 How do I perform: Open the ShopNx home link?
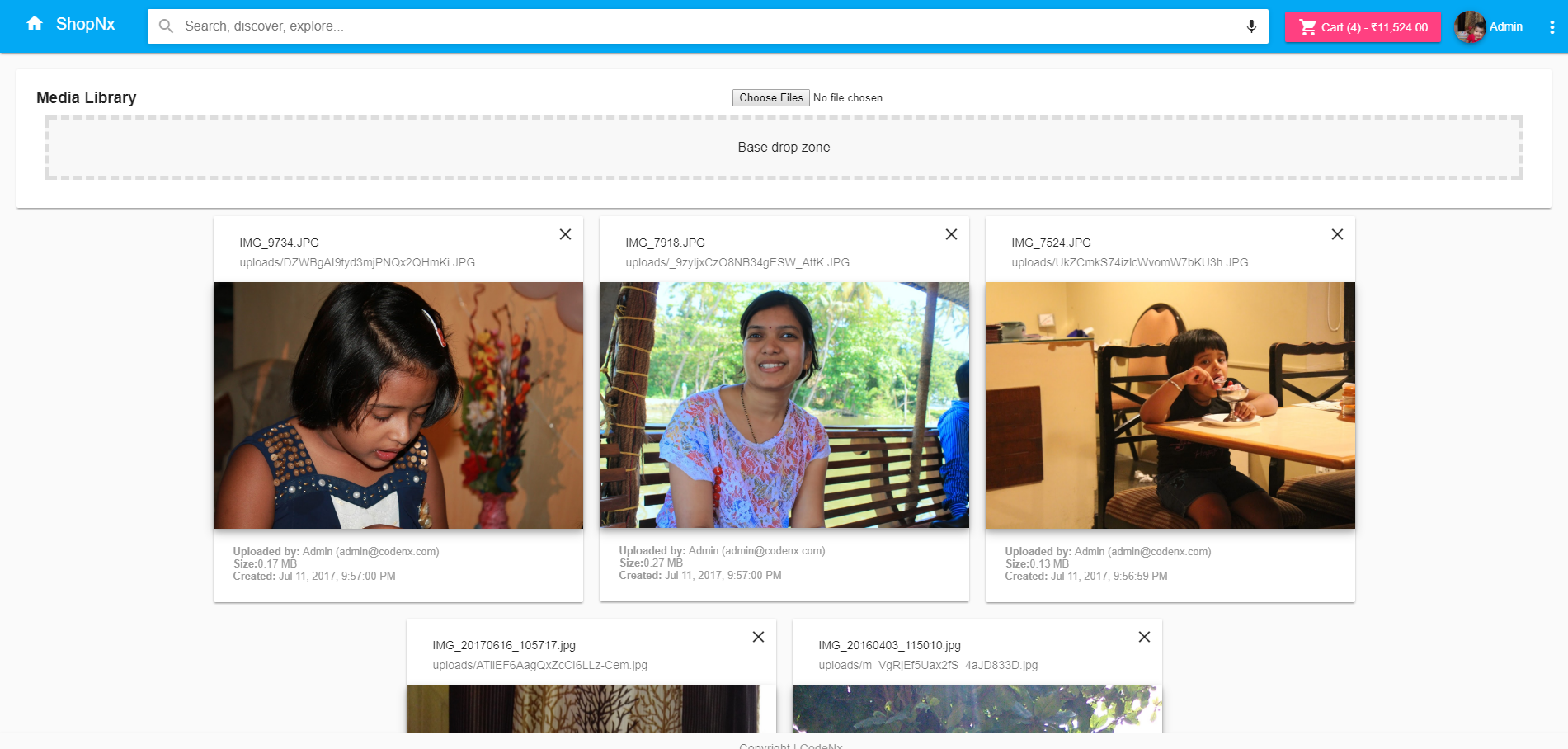[85, 25]
